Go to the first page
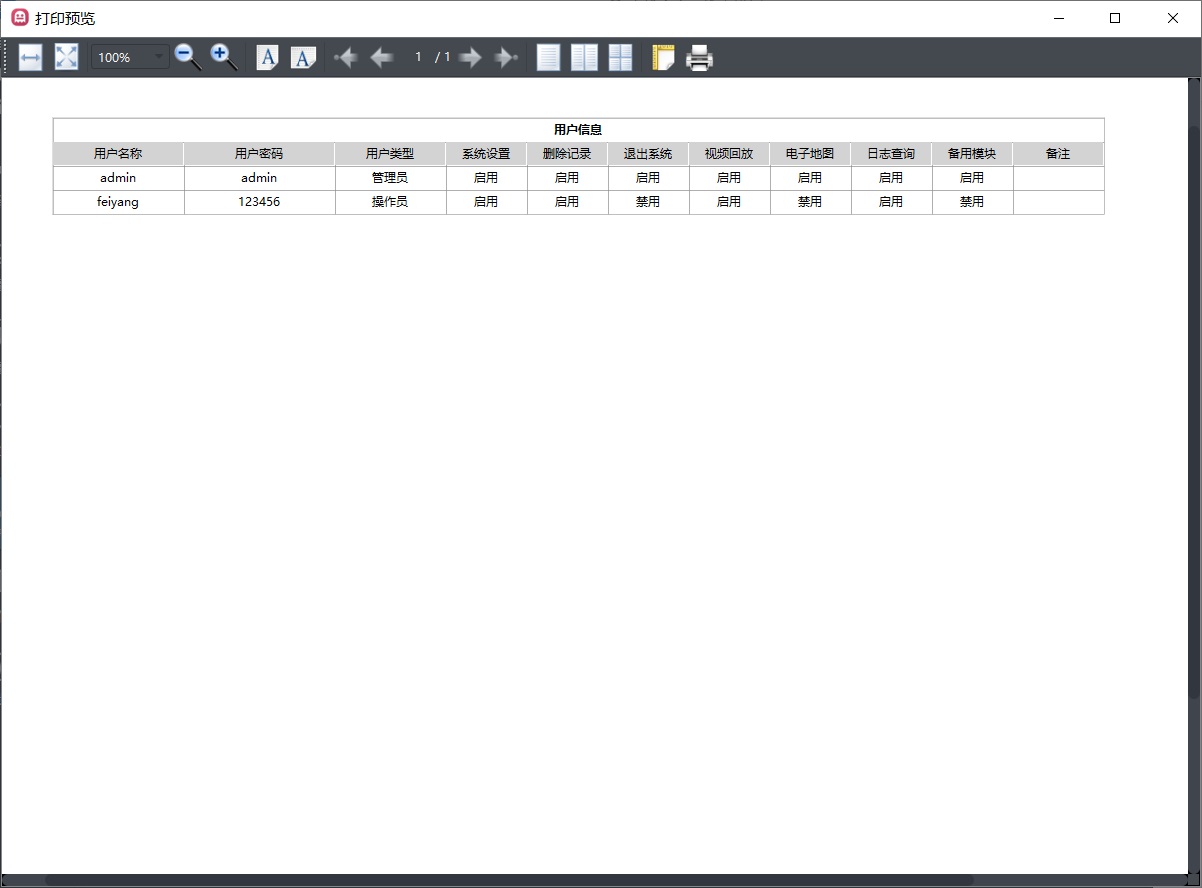 345,58
